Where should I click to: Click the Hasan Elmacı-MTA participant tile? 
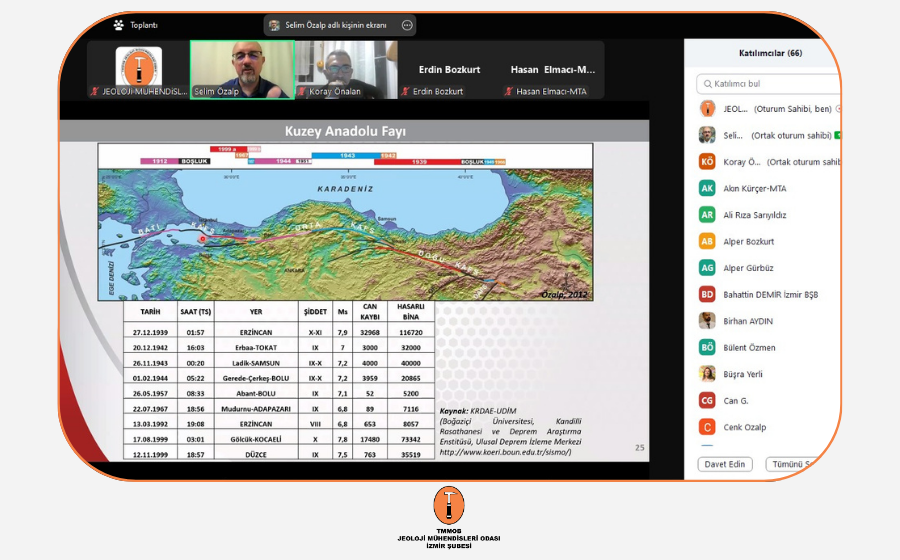pos(553,70)
